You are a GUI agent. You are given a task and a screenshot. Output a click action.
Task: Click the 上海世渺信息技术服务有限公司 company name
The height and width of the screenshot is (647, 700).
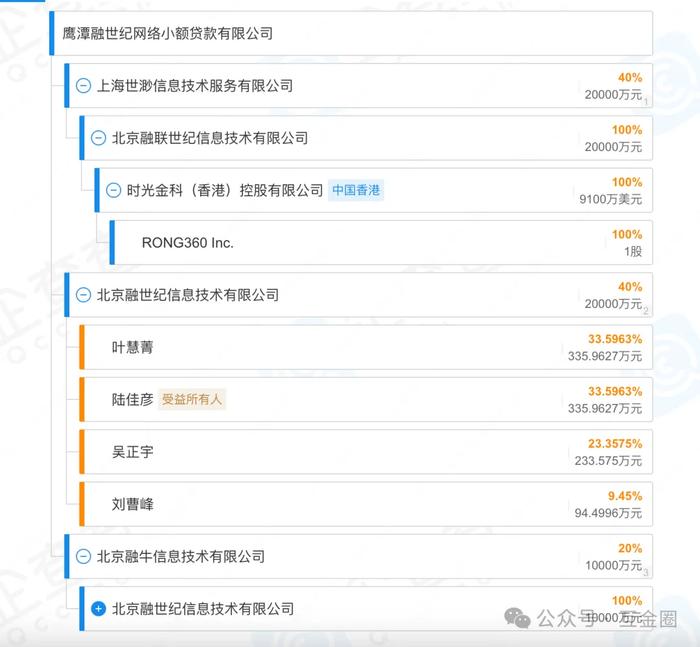pyautogui.click(x=195, y=86)
